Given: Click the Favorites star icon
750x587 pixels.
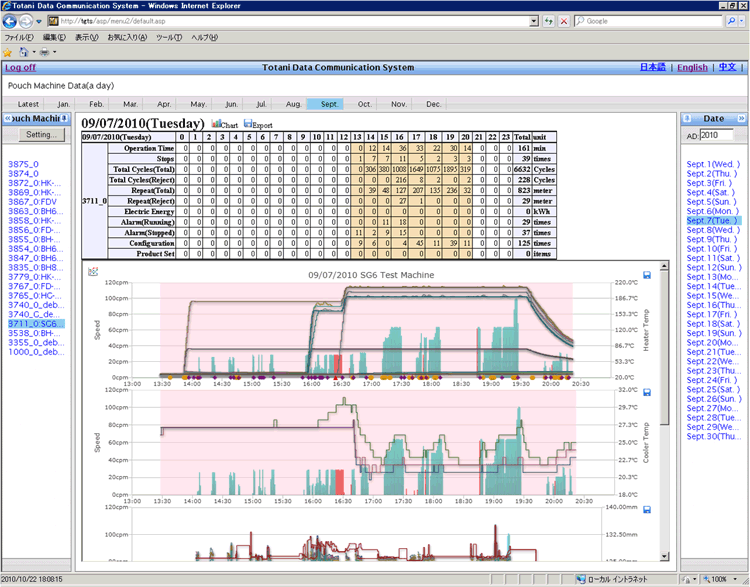Looking at the screenshot, I should pos(7,52).
